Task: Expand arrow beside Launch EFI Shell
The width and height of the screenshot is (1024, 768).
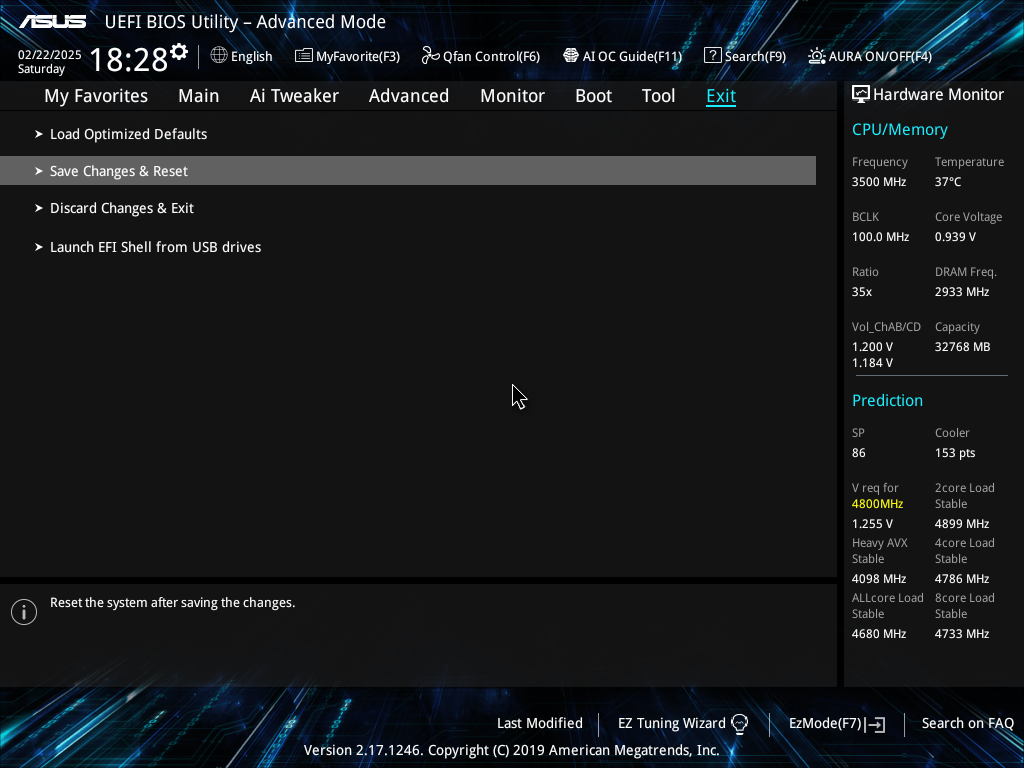Action: (39, 247)
